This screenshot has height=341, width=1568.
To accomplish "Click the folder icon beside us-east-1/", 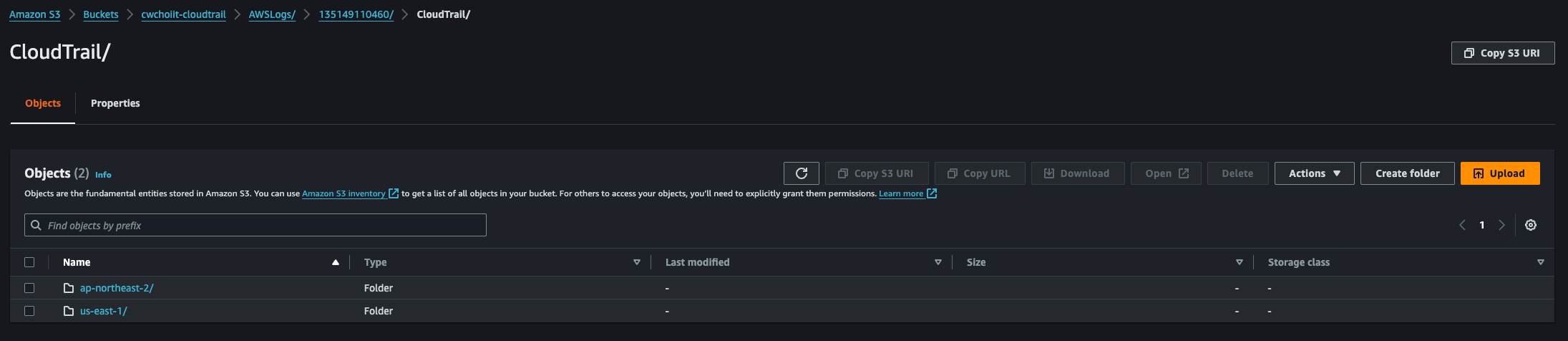I will pyautogui.click(x=69, y=311).
